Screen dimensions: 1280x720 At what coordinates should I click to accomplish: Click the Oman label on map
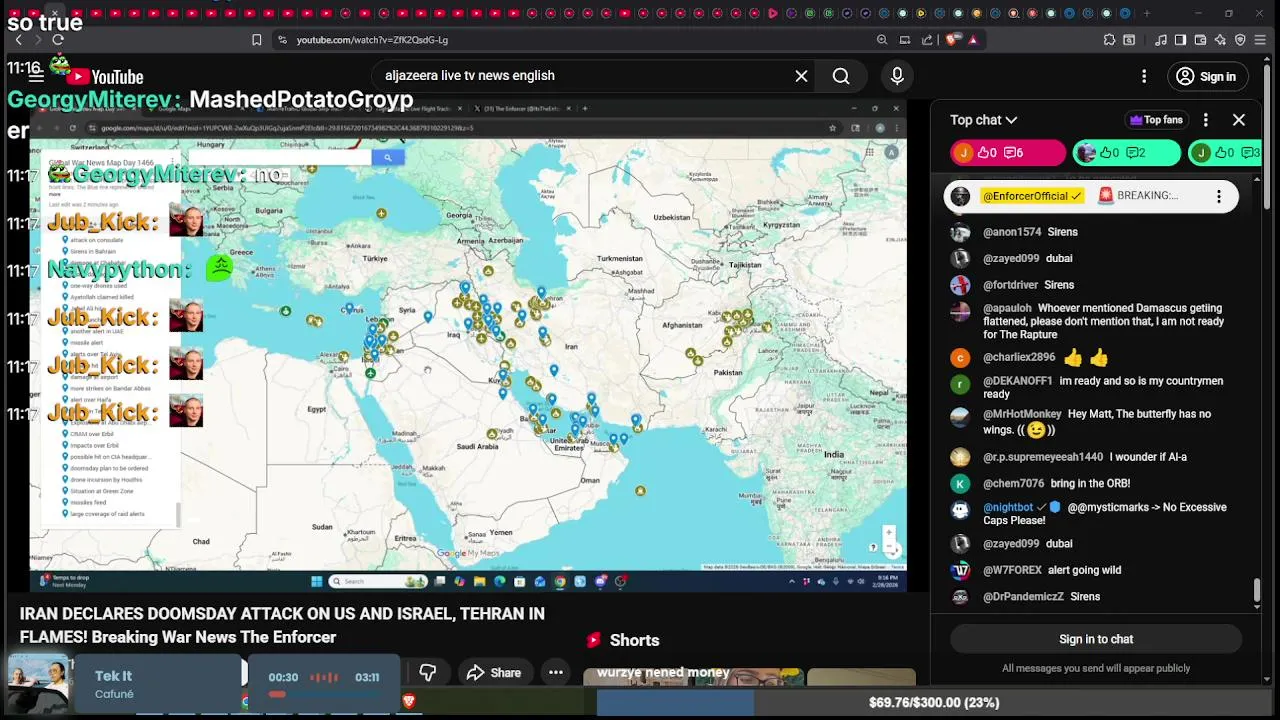pos(590,480)
